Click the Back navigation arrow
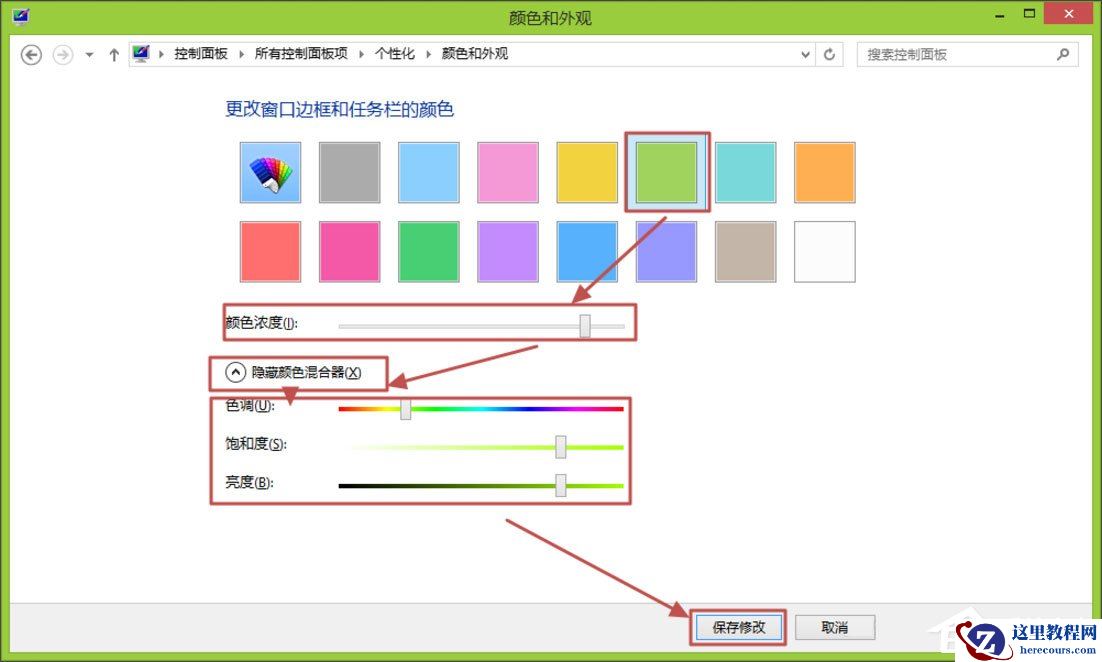The image size is (1102, 662). coord(31,54)
